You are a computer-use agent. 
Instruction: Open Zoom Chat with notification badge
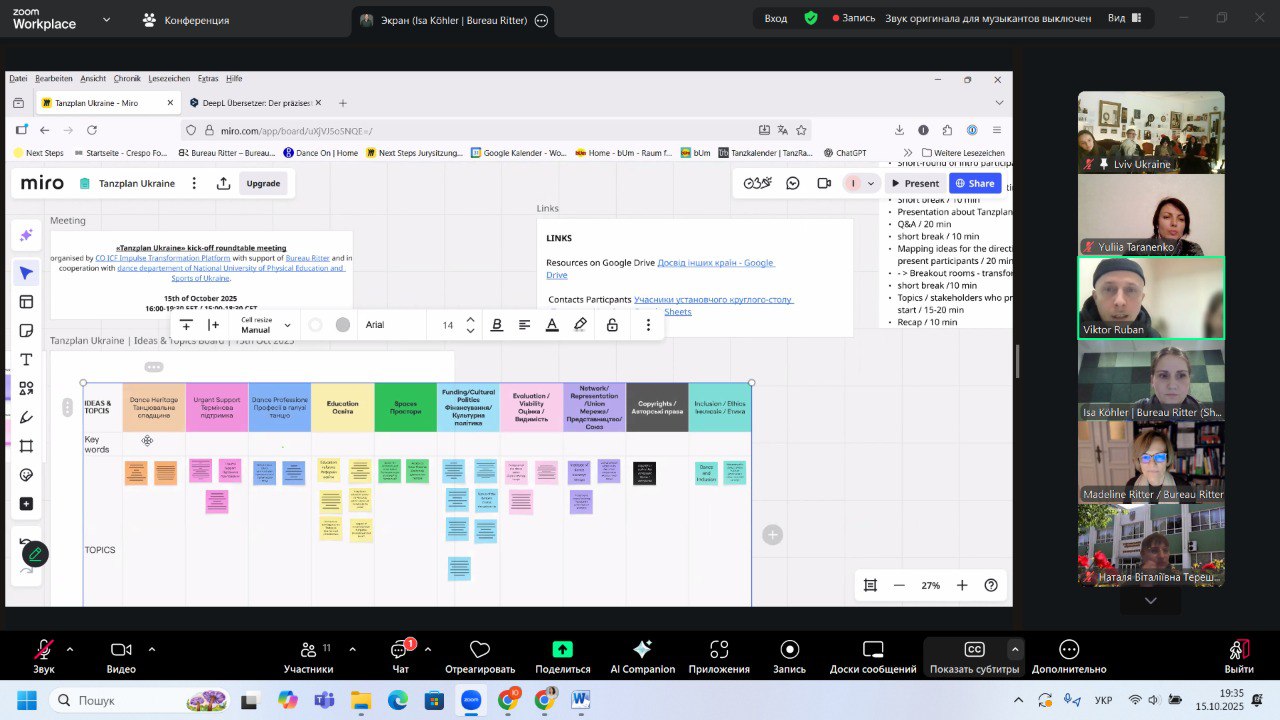400,650
